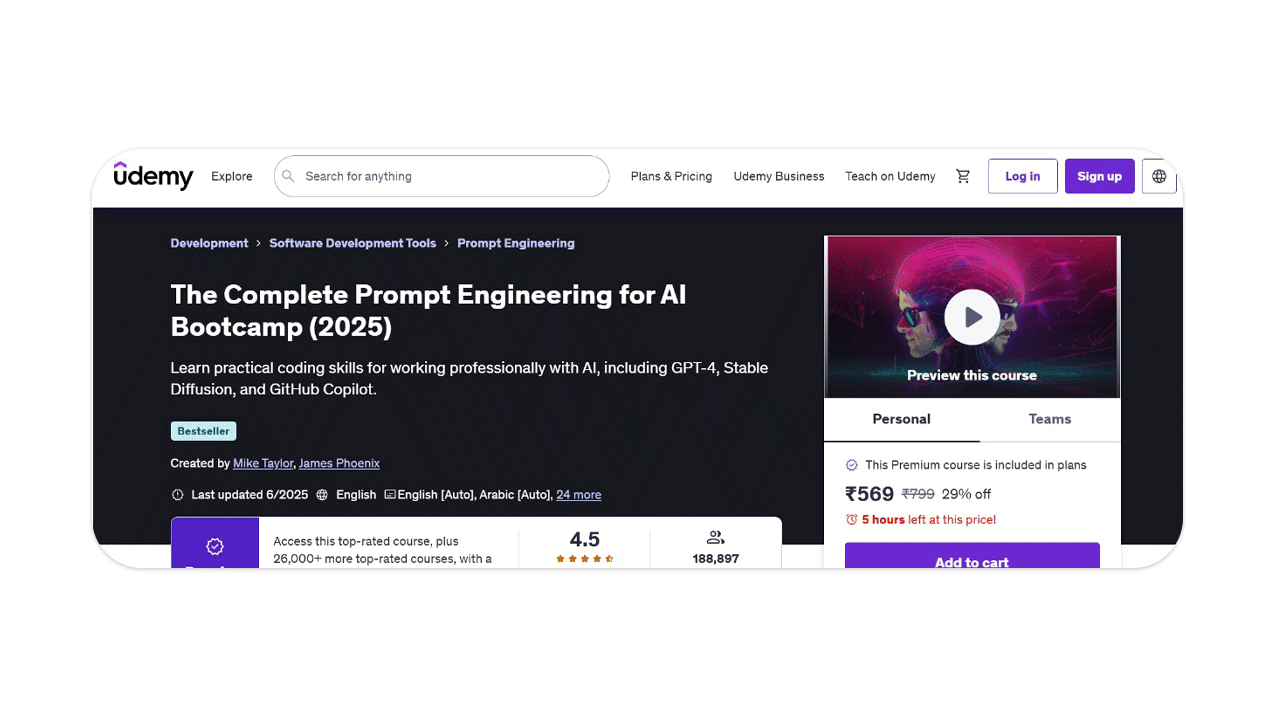Viewport: 1280px width, 720px height.
Task: Click the Premium course included in plans text
Action: pos(976,465)
